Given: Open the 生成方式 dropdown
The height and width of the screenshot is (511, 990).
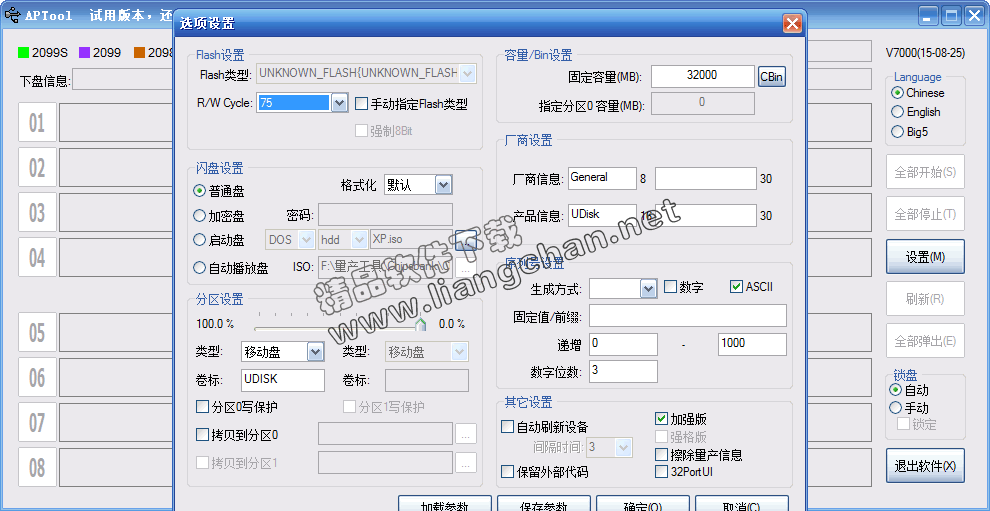Looking at the screenshot, I should 648,289.
